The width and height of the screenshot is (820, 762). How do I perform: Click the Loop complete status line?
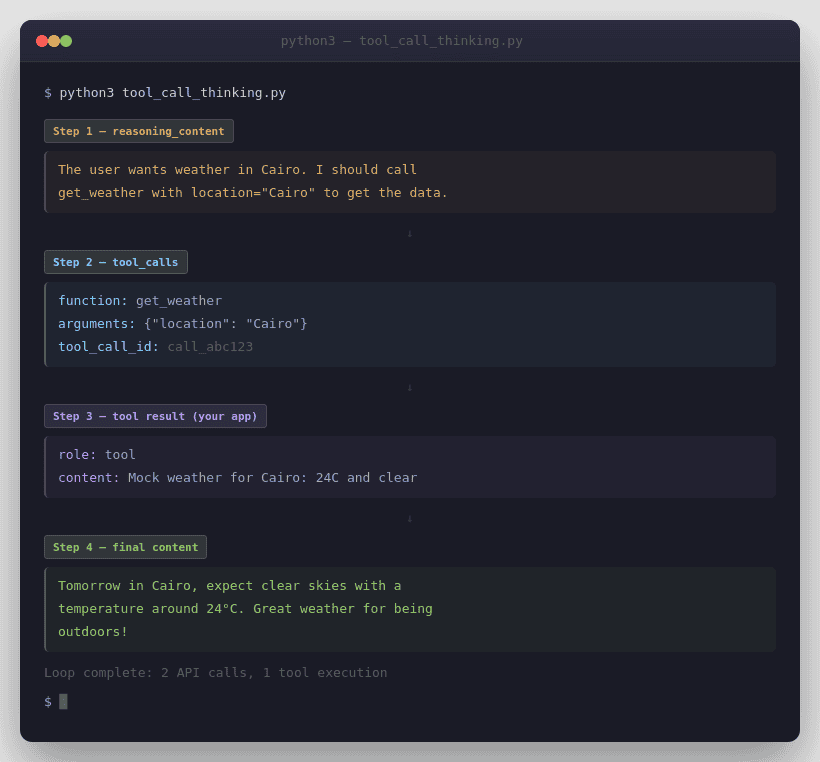pos(216,672)
